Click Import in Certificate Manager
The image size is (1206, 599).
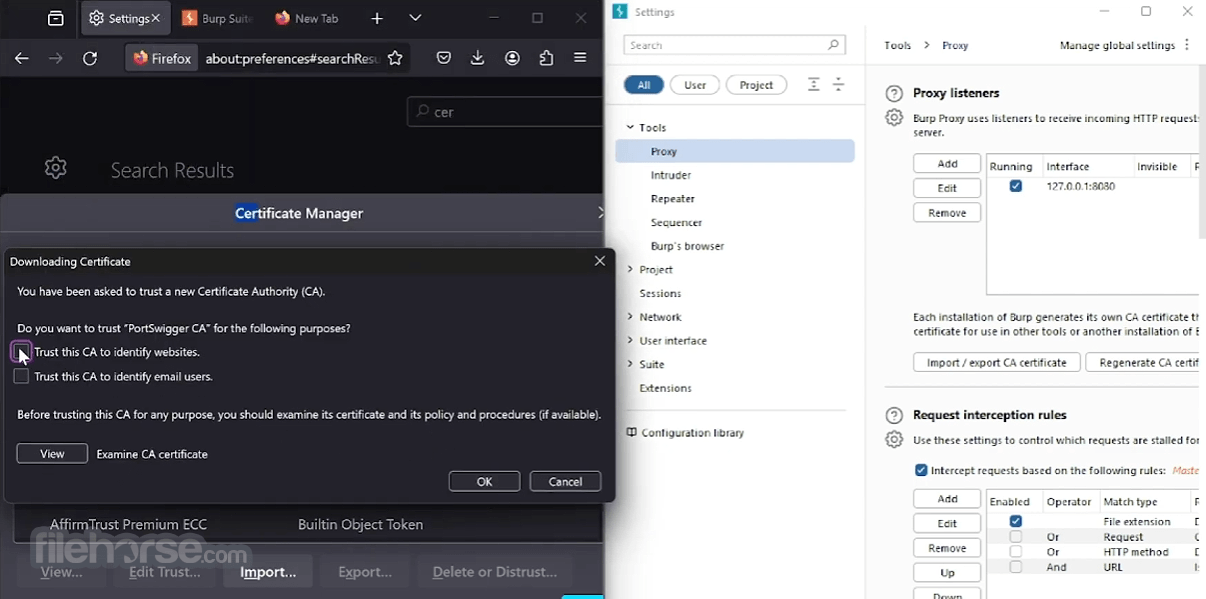268,572
